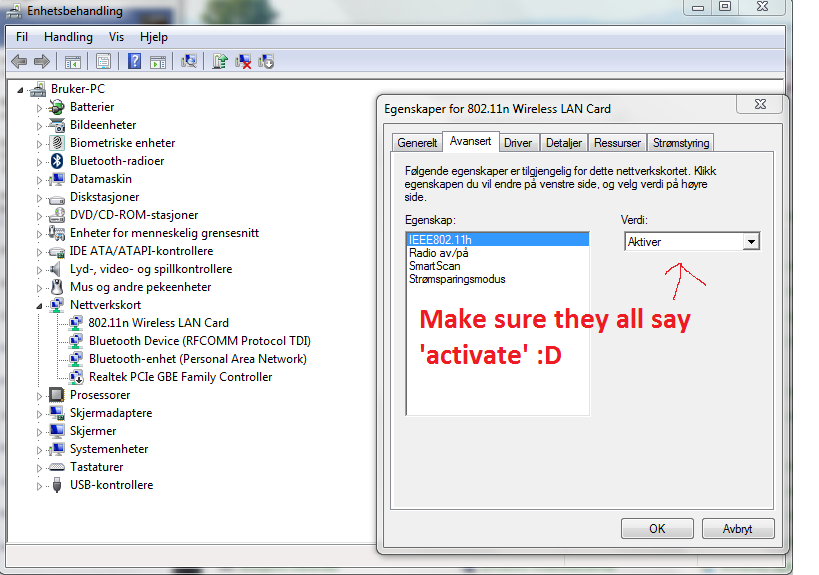Select Bluetooth-radioer in device tree
The height and width of the screenshot is (575, 819).
coord(117,161)
